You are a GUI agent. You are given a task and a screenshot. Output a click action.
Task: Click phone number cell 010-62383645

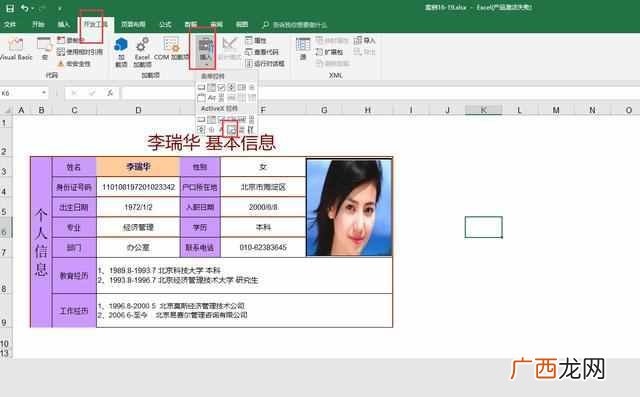click(x=263, y=247)
